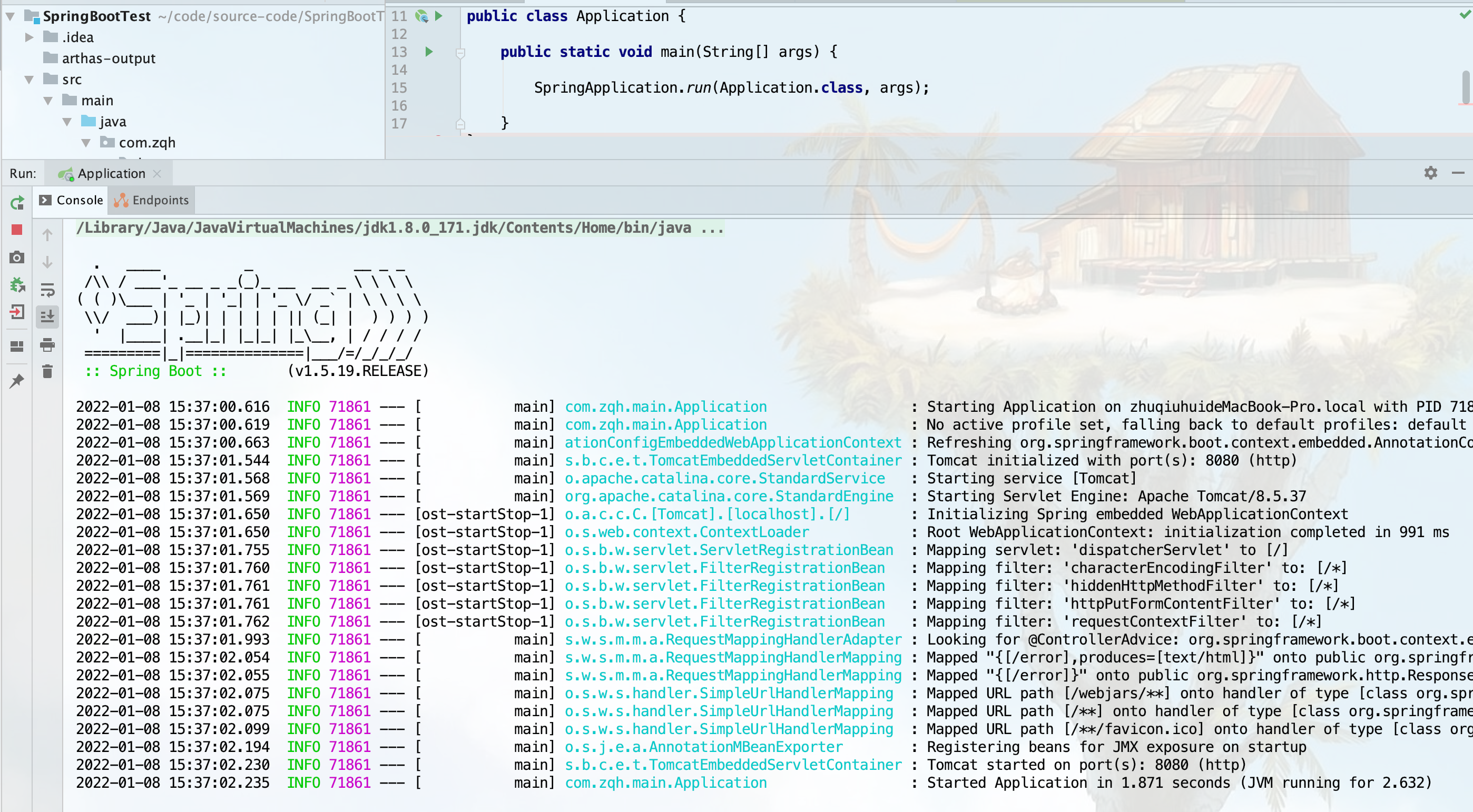Select the arthas-output folder

pos(108,59)
